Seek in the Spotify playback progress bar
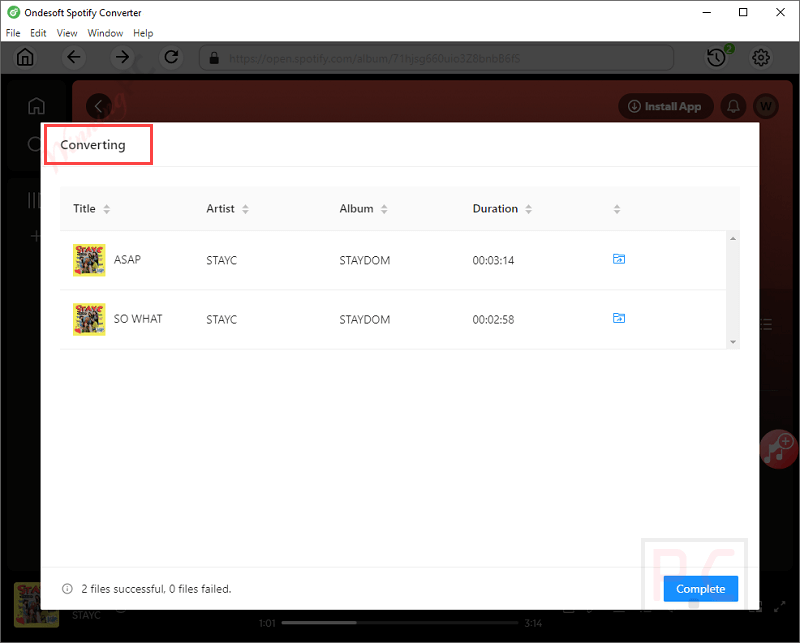Viewport: 800px width, 643px height. 399,623
